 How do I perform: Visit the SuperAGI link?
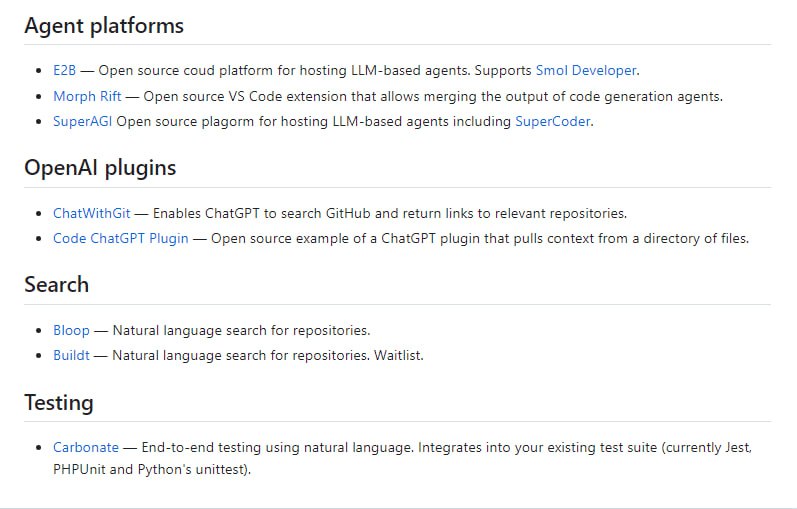click(82, 122)
